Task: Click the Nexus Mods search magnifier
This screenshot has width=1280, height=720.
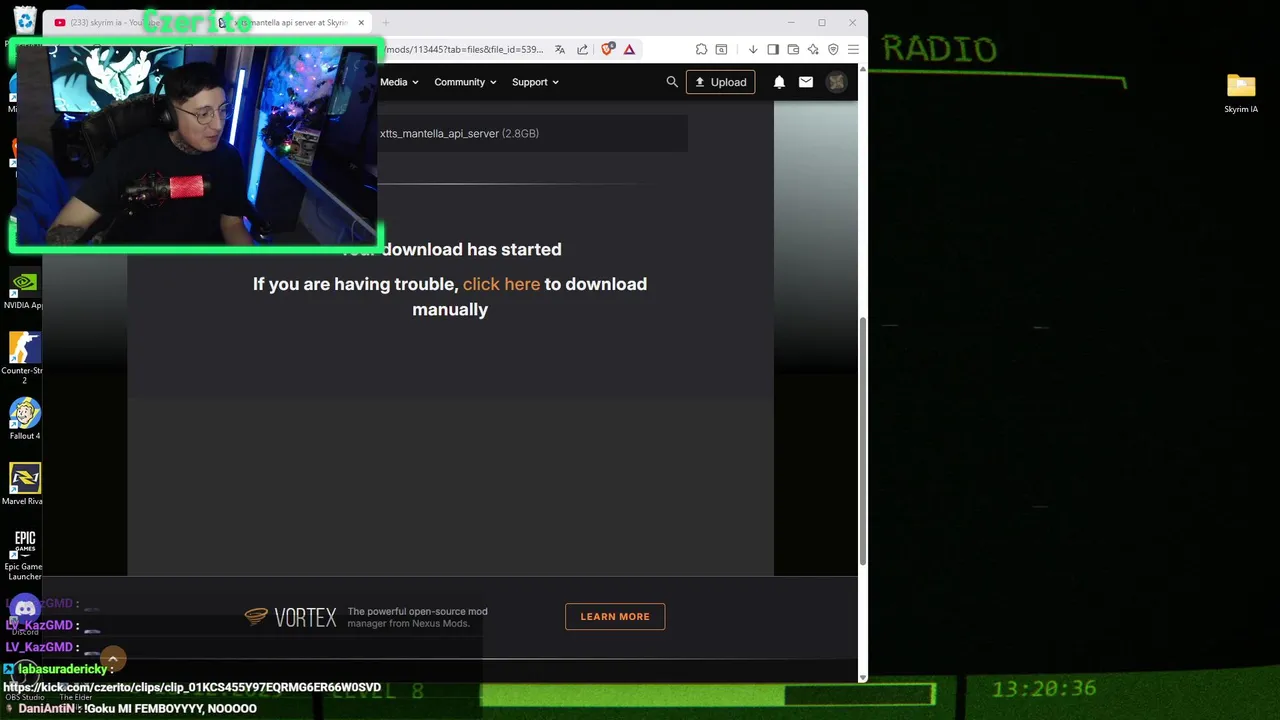Action: [x=672, y=82]
